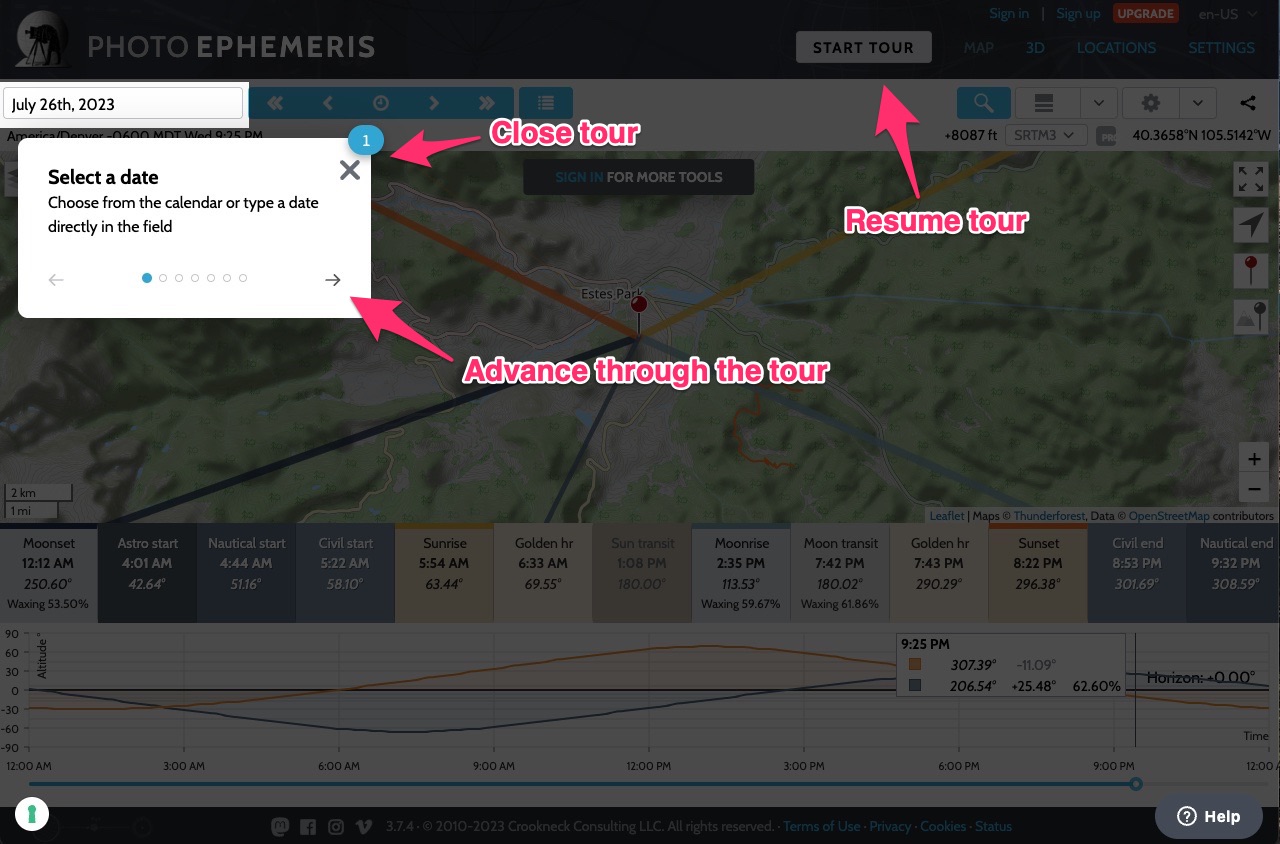Open the MAP tab
1280x844 pixels.
(x=978, y=47)
